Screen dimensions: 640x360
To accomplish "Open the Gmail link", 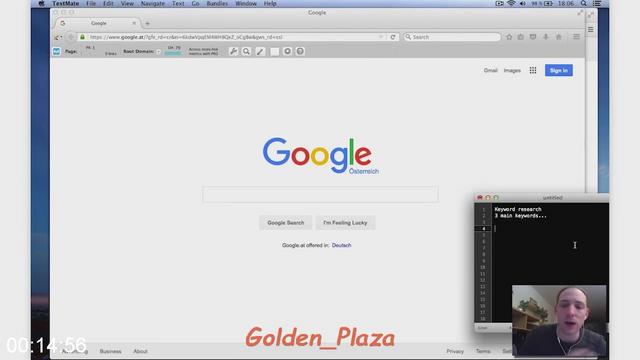I will point(491,71).
